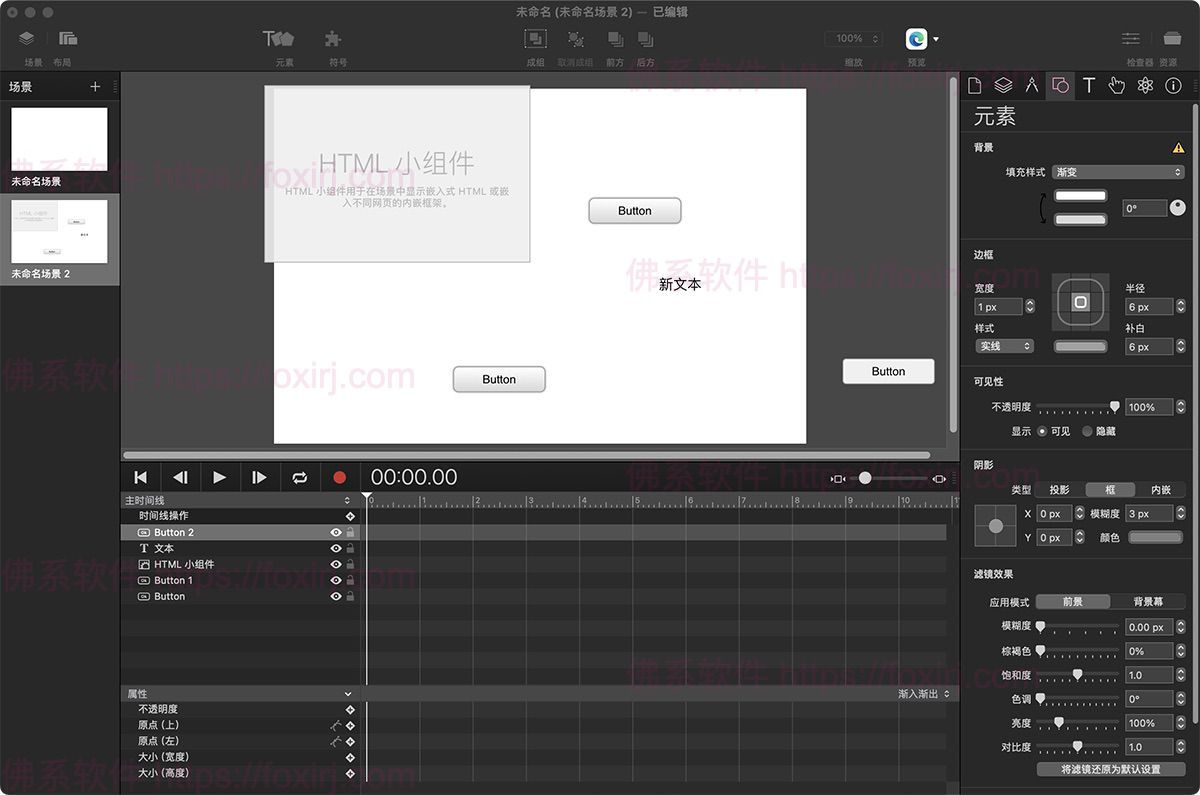The image size is (1200, 795).
Task: Toggle lock on the 文本 layer
Action: click(x=350, y=549)
